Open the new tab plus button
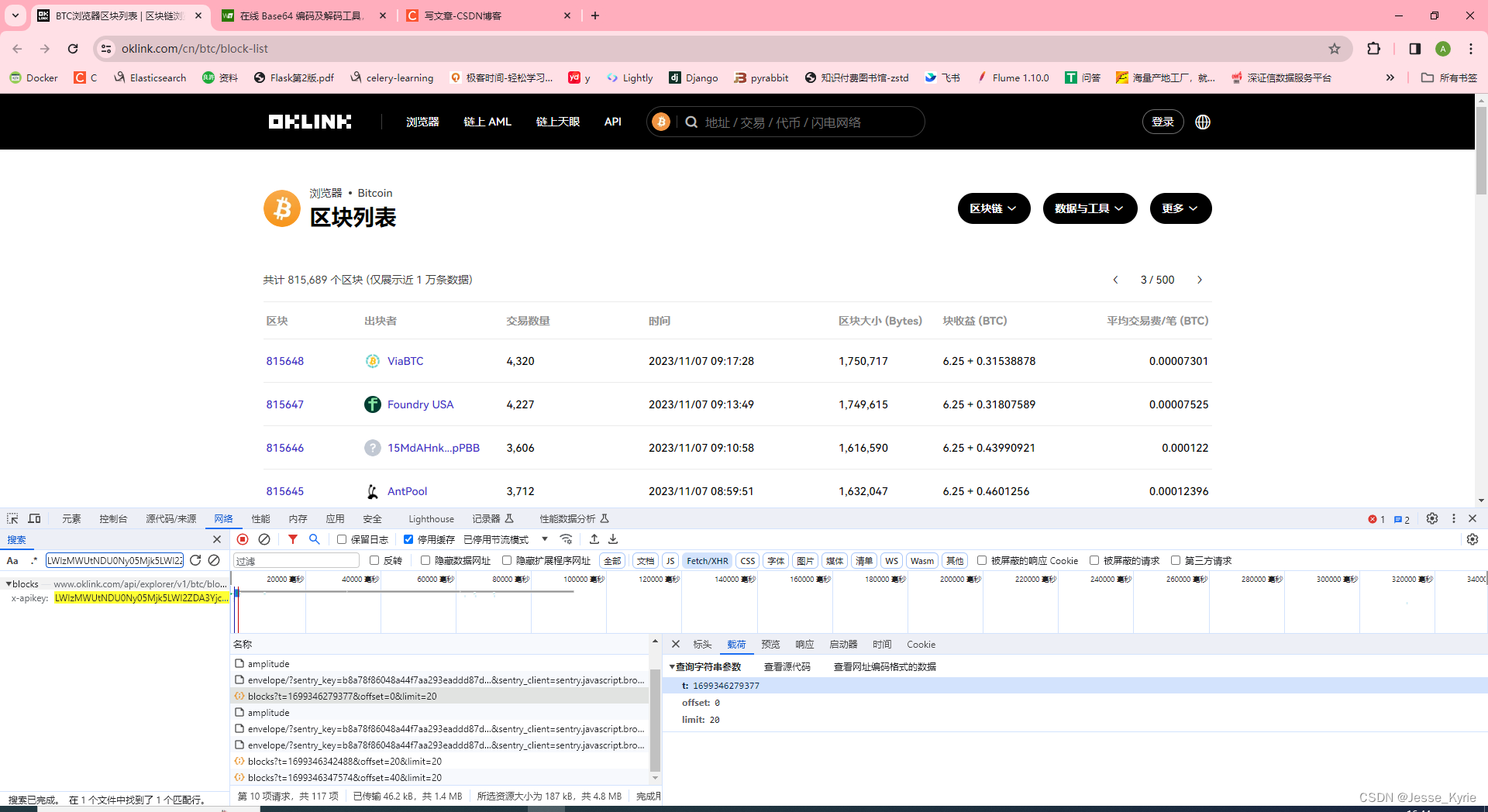1488x812 pixels. tap(595, 15)
